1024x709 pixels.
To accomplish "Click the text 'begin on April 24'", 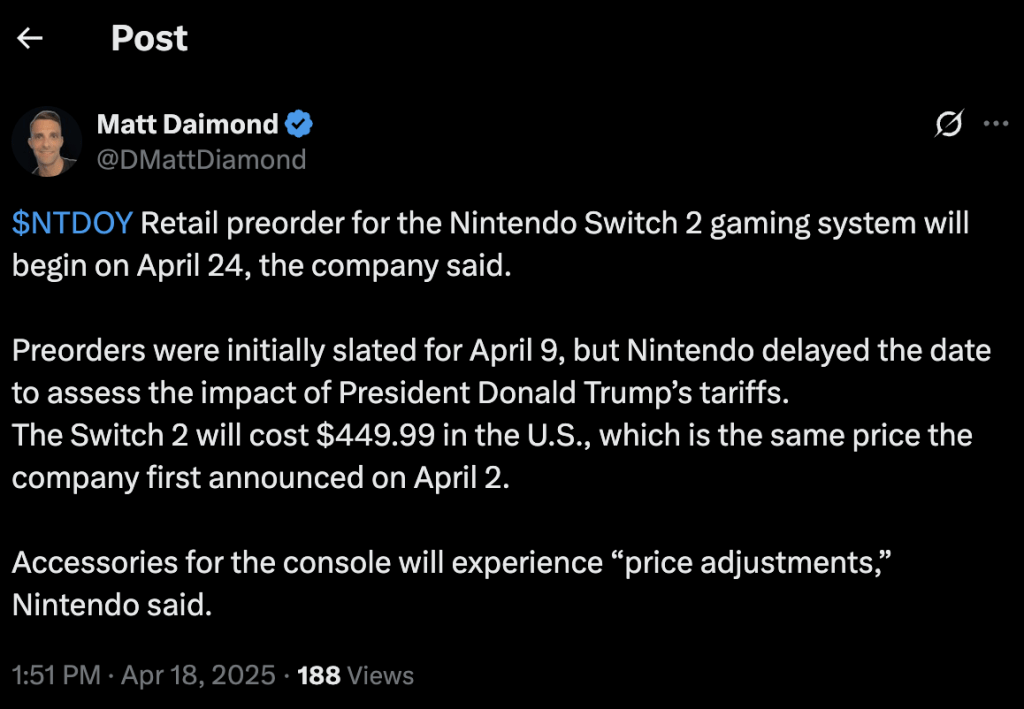I will point(127,266).
